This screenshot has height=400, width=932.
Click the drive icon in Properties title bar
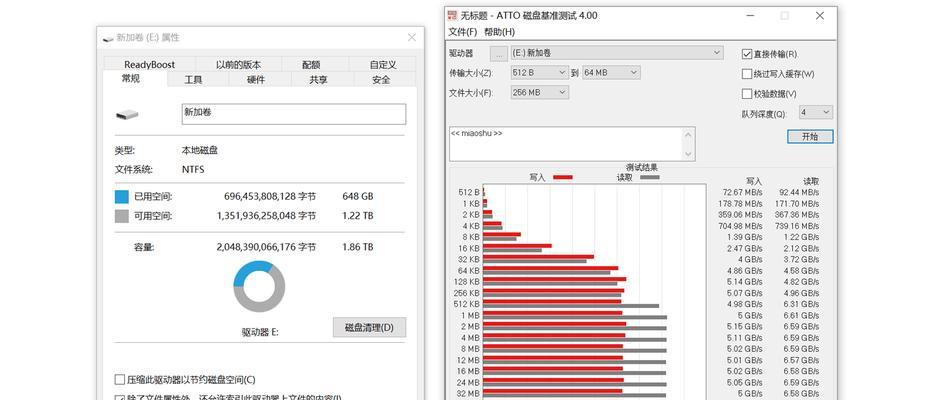pos(108,38)
